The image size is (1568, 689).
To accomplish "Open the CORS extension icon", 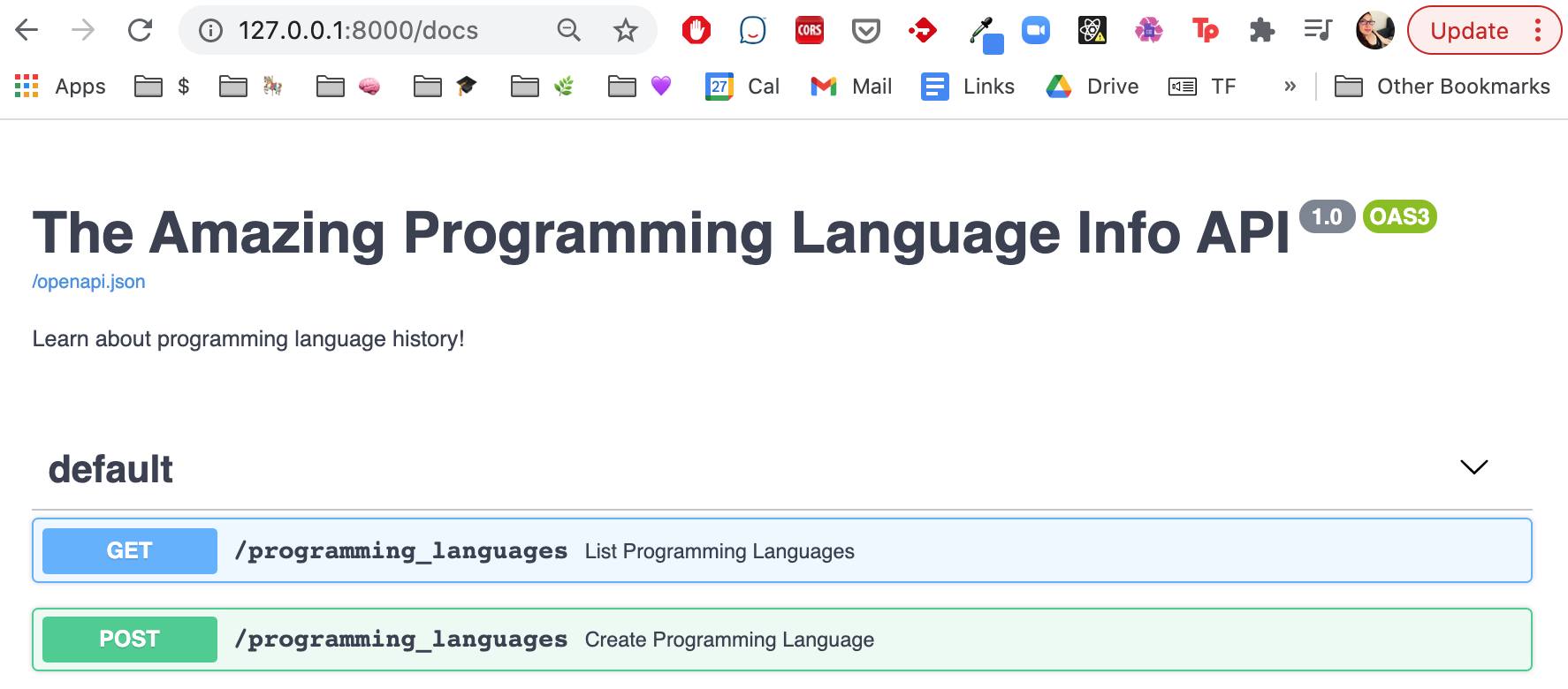I will (809, 31).
